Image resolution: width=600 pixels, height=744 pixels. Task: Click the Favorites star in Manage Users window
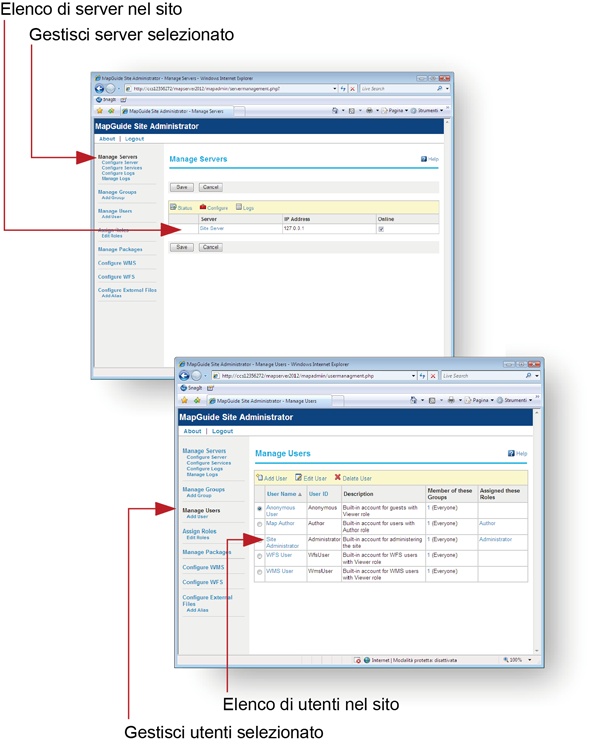pos(185,400)
